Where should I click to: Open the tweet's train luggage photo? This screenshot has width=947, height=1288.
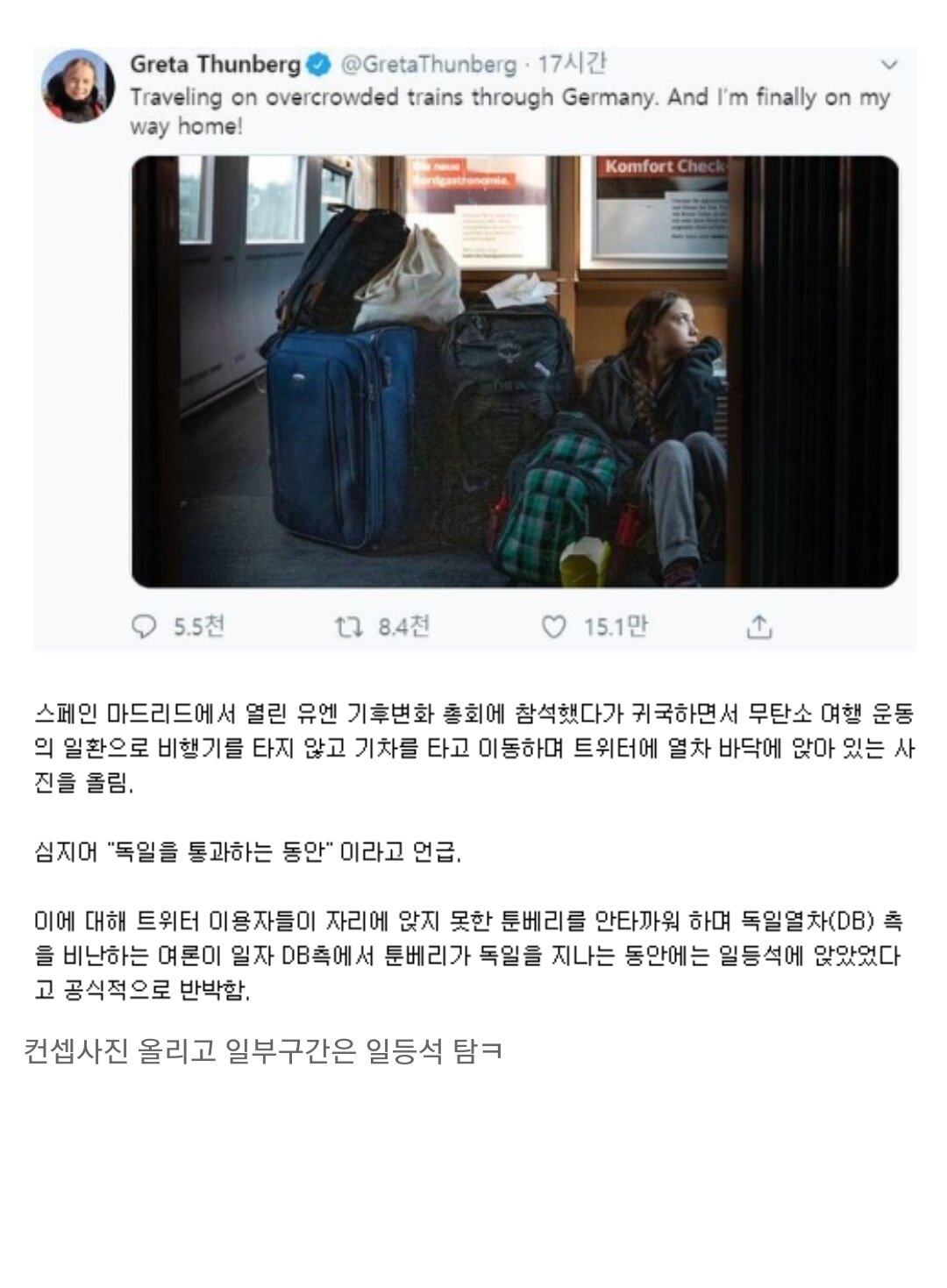tap(515, 372)
